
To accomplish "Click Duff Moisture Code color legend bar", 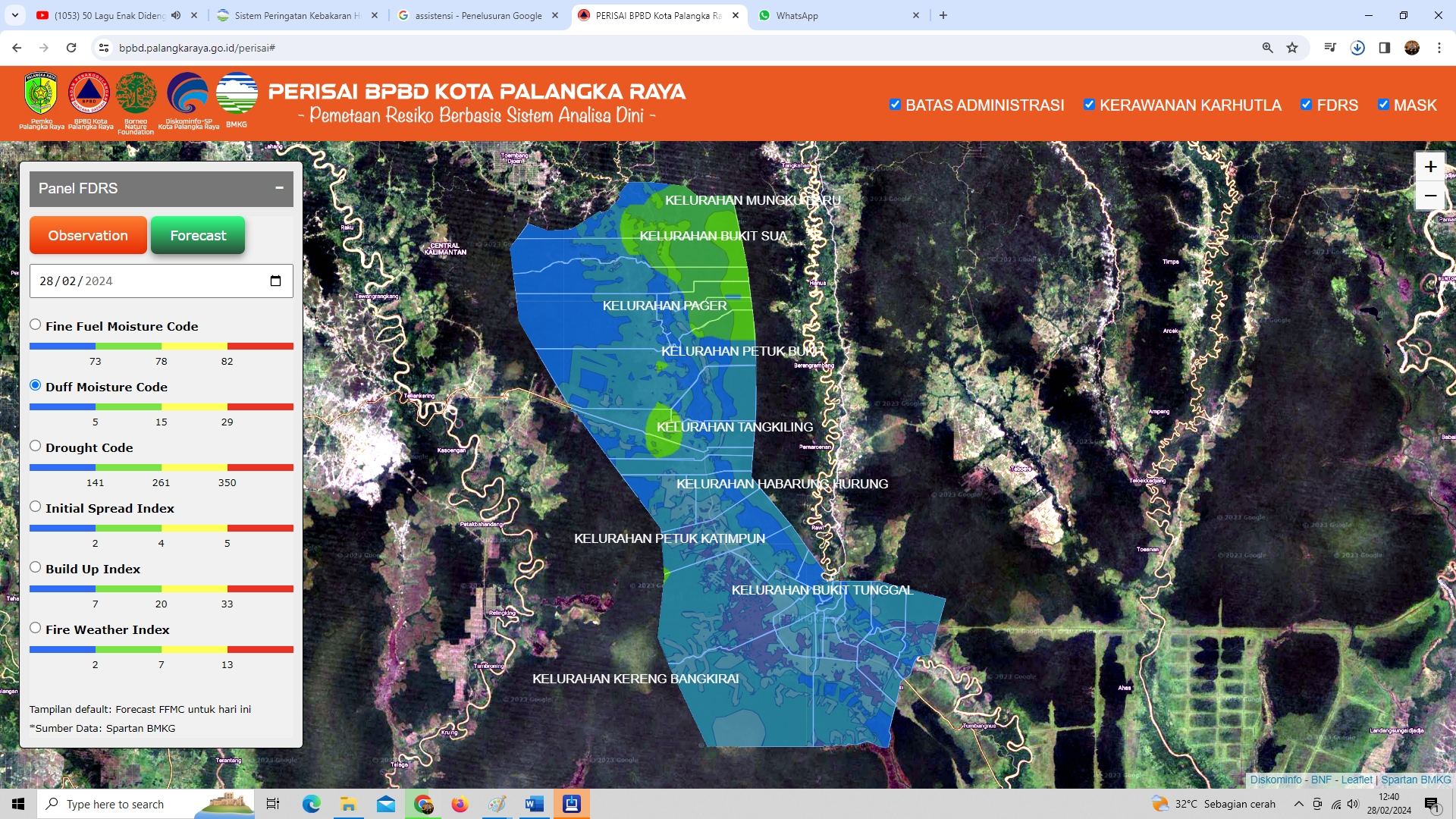I will pos(162,406).
